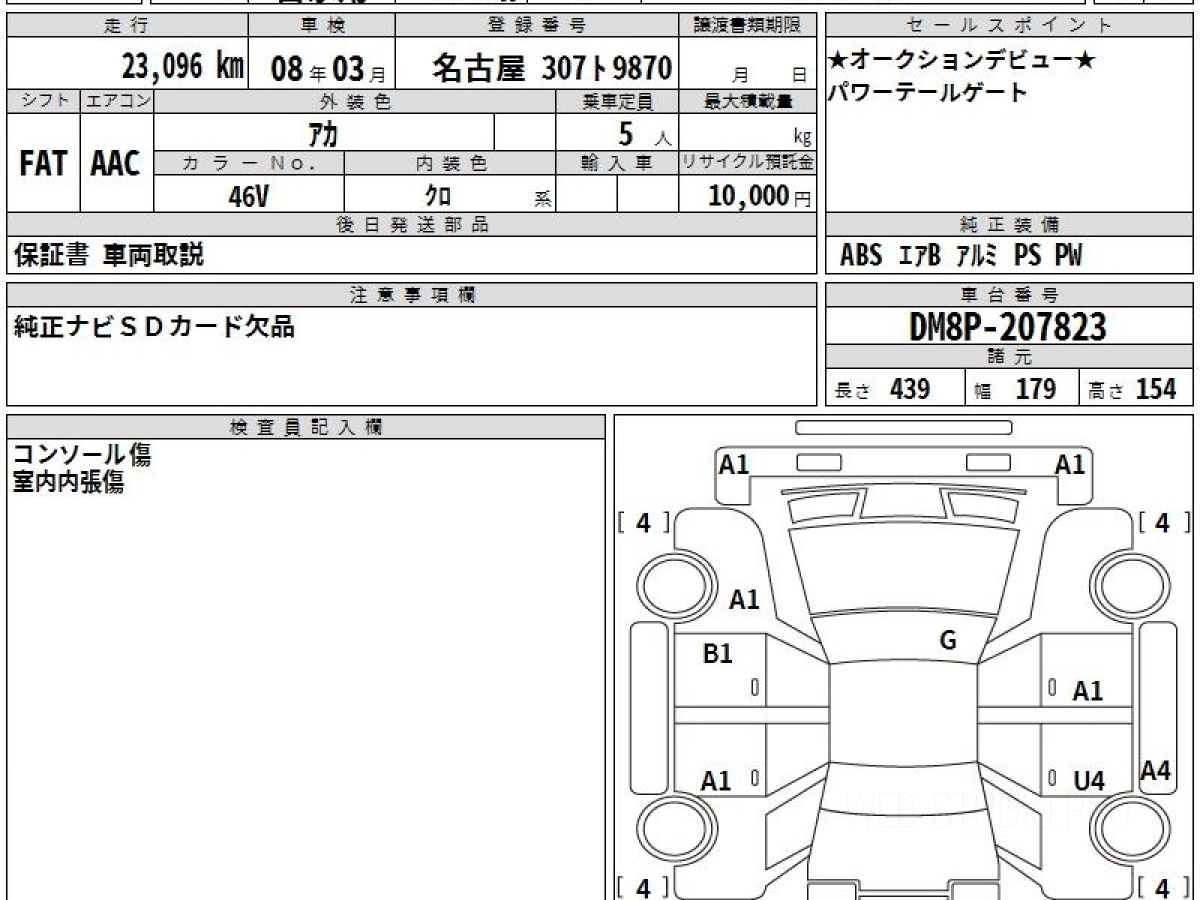Select registration number 名古屋 307ト9870

(x=552, y=68)
